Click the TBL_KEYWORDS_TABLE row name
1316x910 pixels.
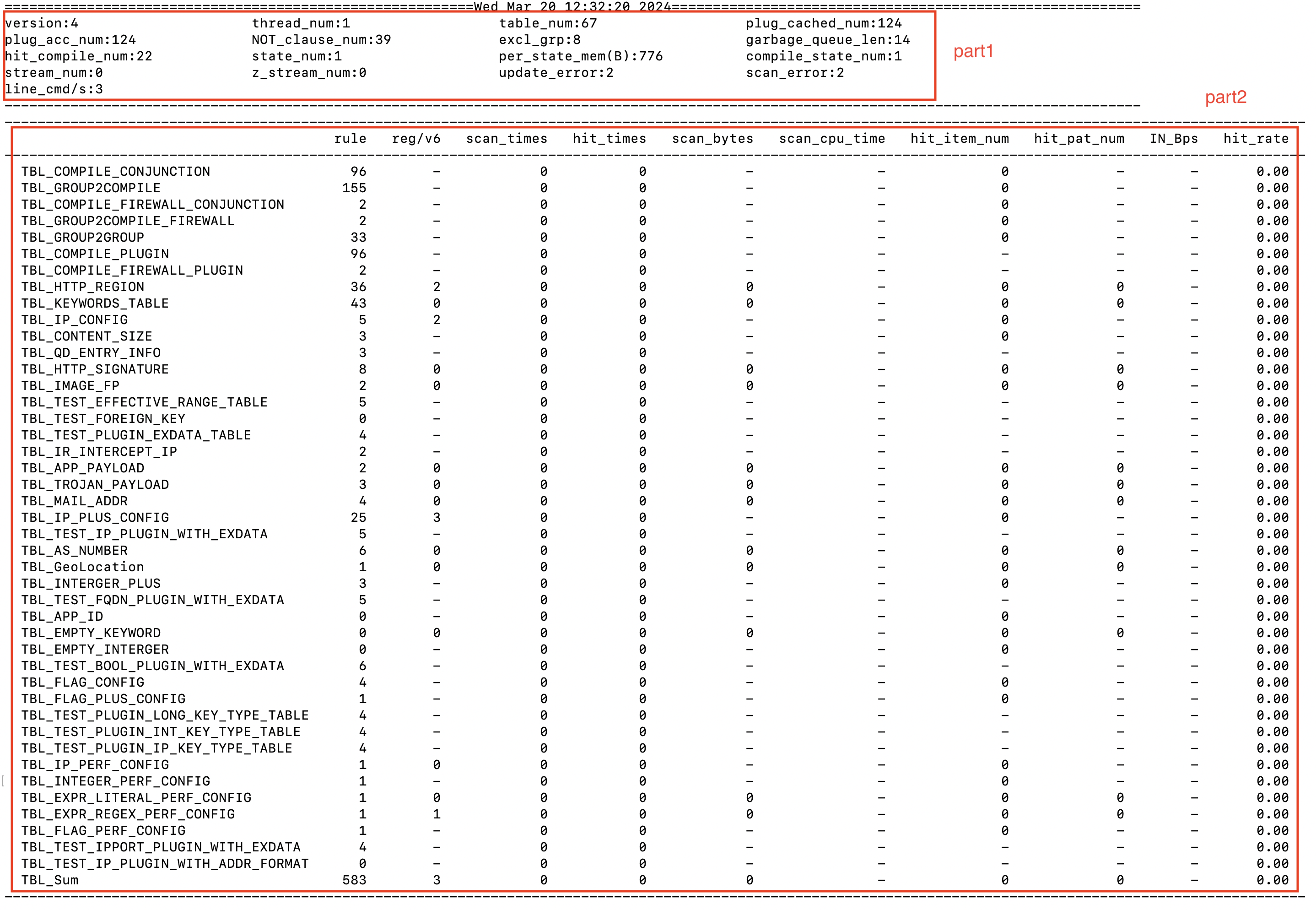pos(95,303)
